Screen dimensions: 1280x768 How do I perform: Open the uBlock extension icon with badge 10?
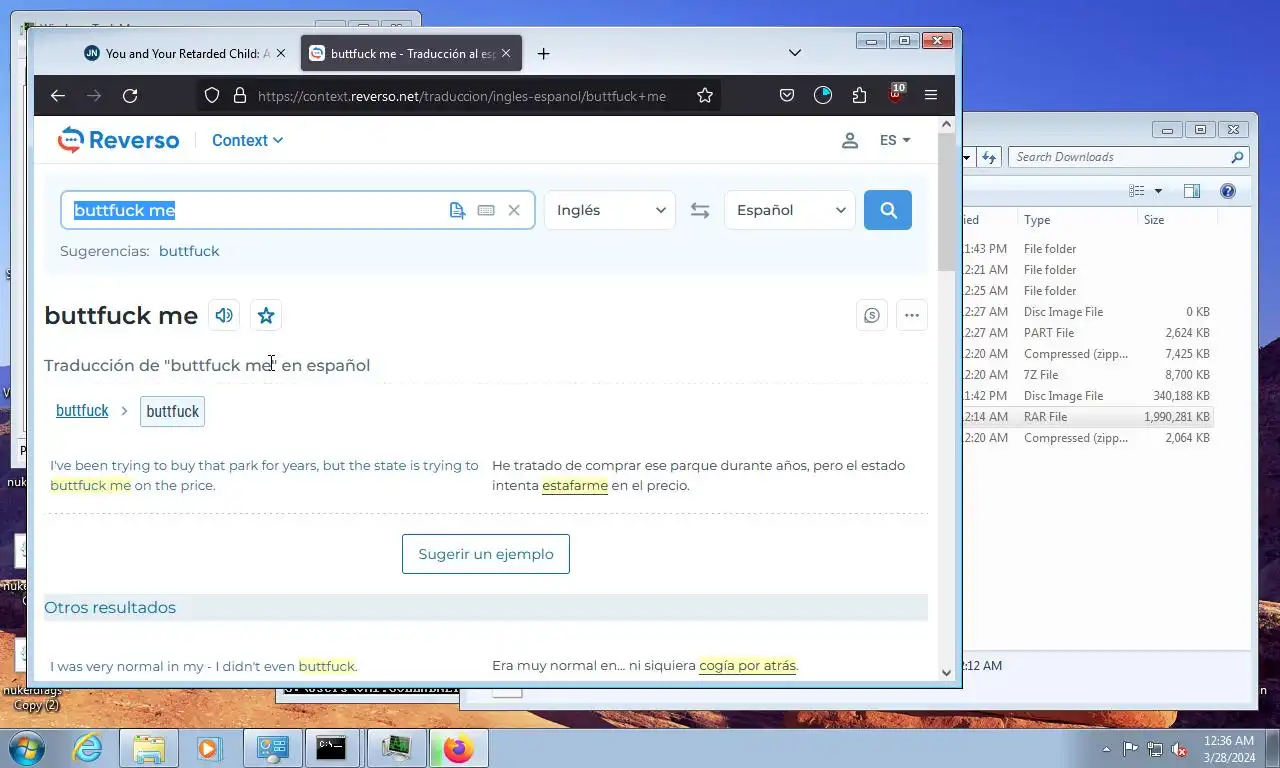coord(896,94)
